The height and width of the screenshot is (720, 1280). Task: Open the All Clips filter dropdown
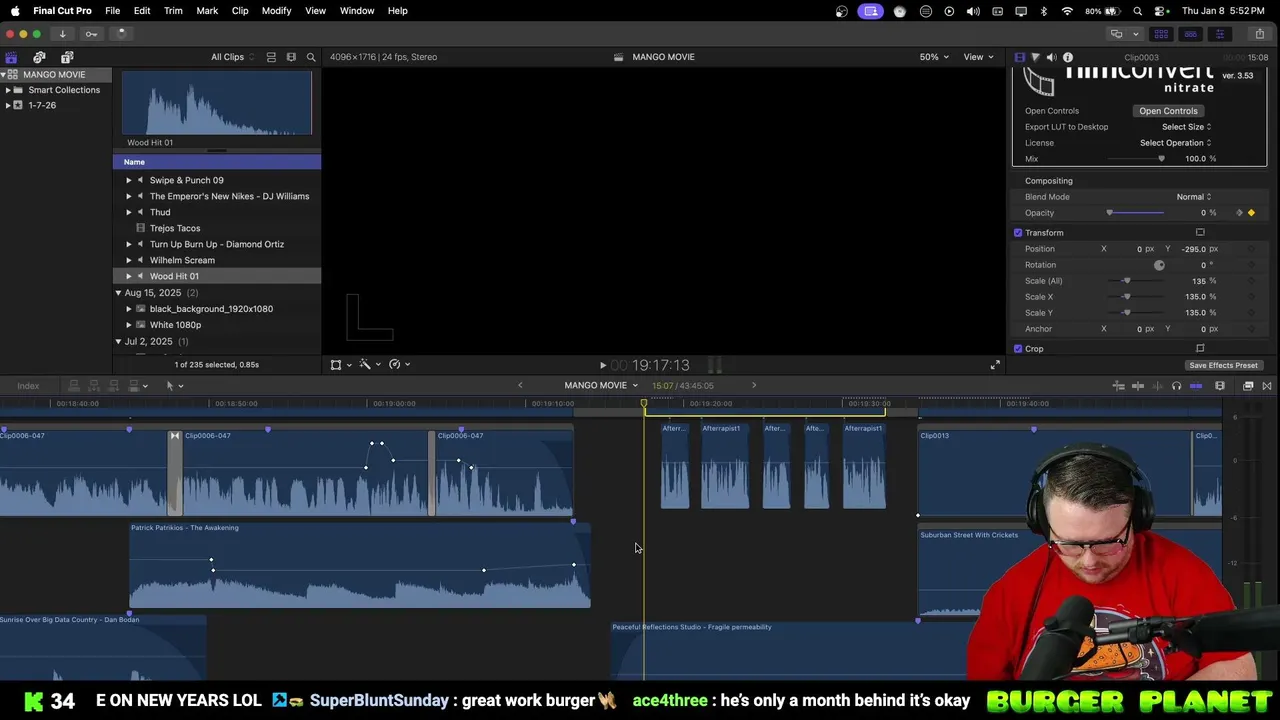coord(232,57)
